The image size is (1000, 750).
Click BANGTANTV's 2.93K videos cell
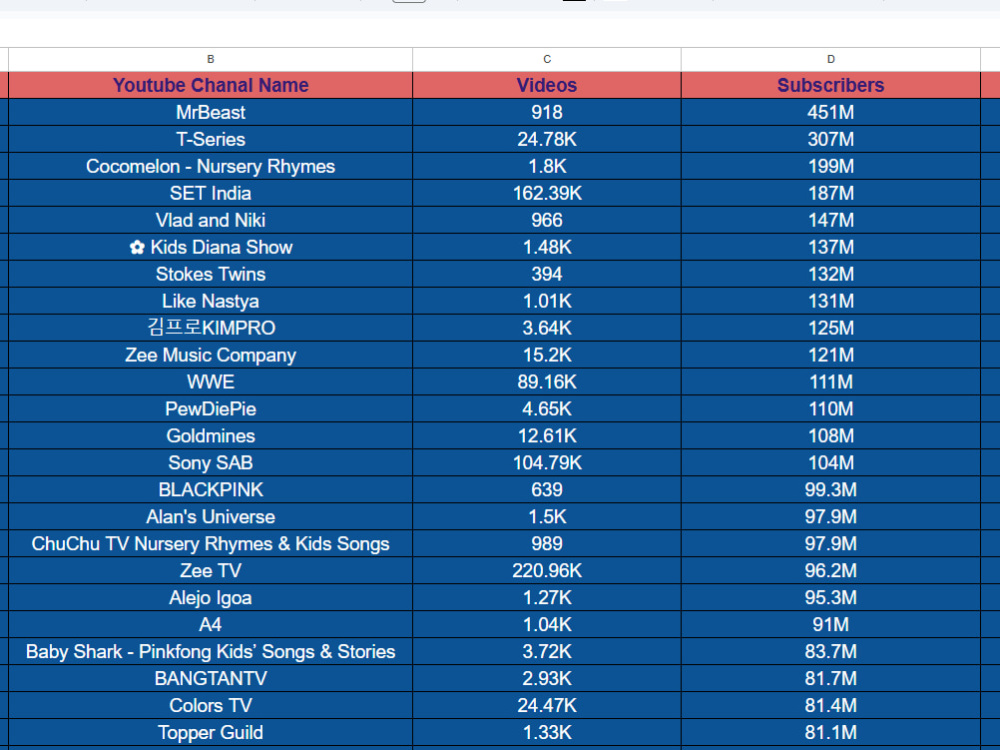[x=547, y=678]
